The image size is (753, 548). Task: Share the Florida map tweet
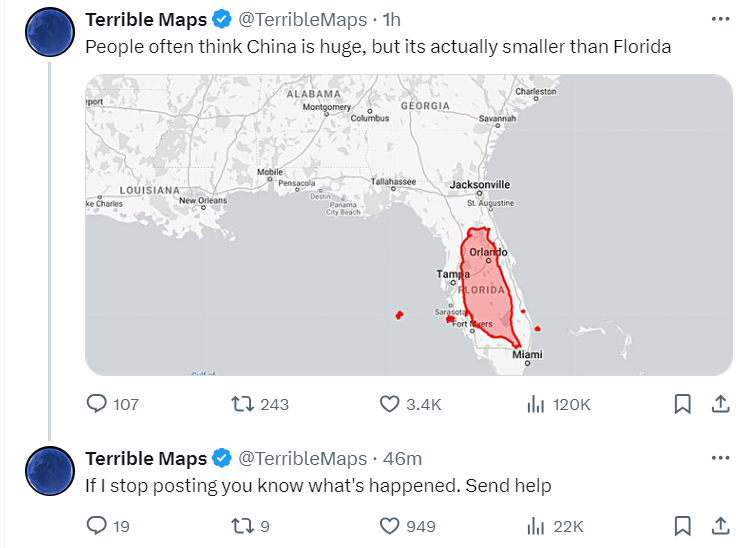719,404
